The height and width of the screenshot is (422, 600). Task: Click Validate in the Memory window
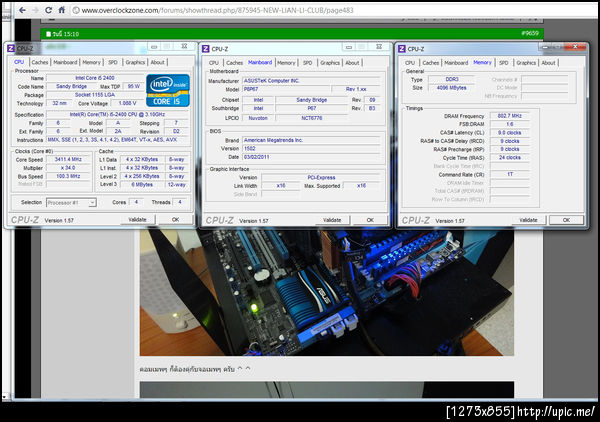pyautogui.click(x=528, y=220)
